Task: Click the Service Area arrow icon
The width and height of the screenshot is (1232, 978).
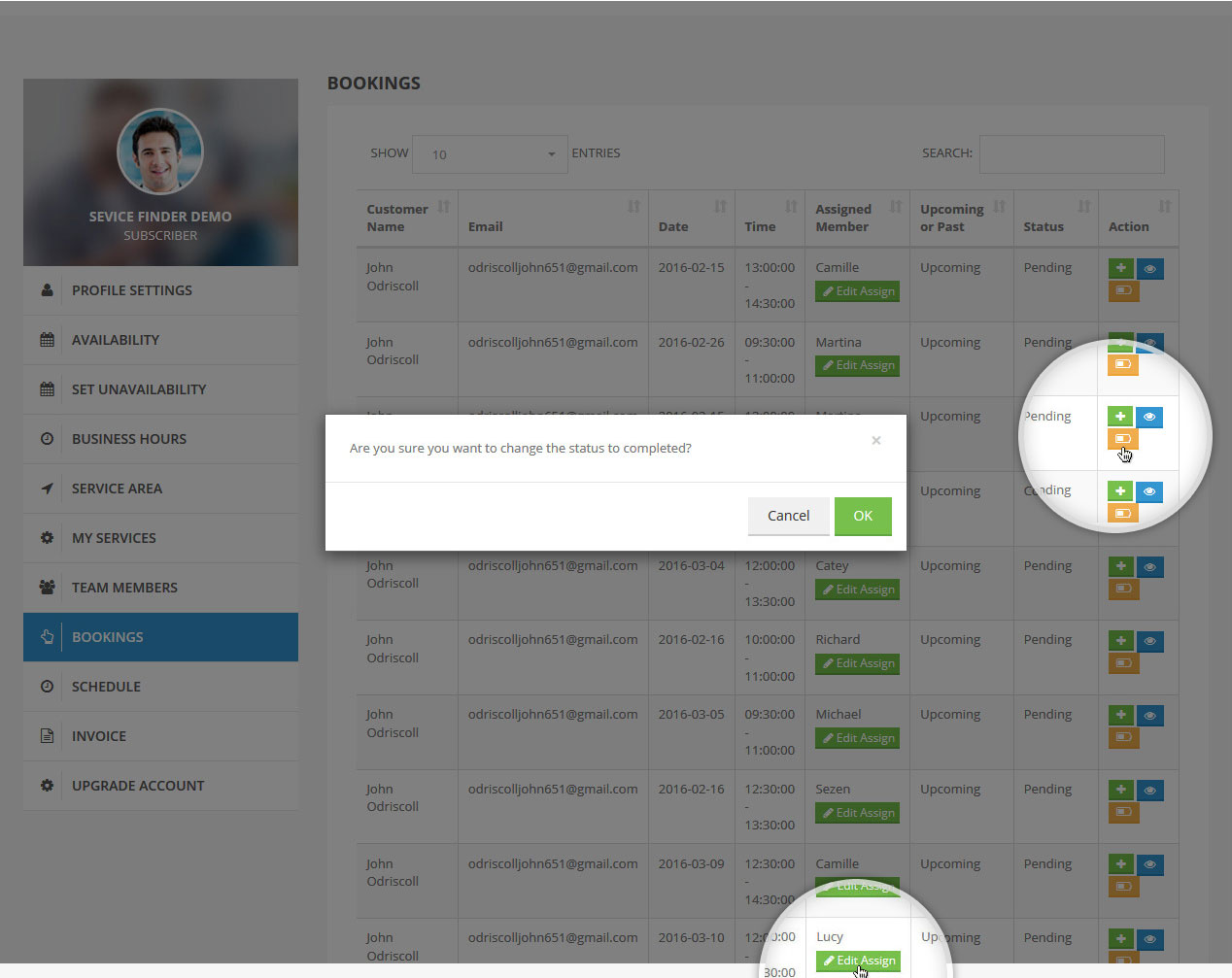Action: 47,489
